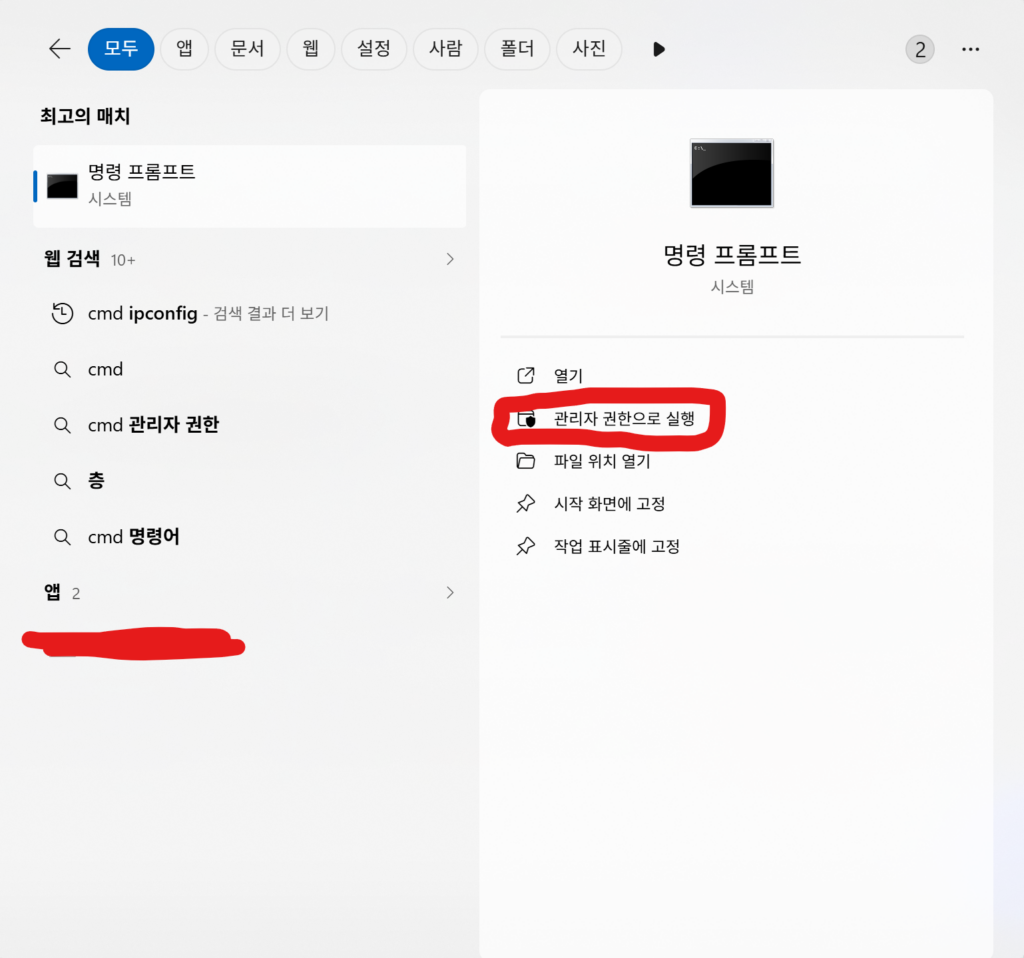Switch to the 웹 filter tab

311,49
